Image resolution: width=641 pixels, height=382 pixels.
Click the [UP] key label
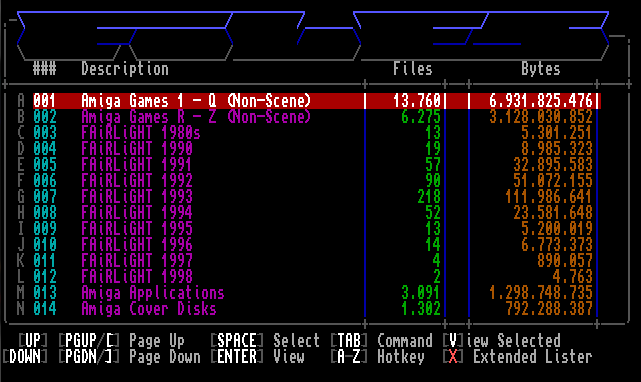(33, 340)
